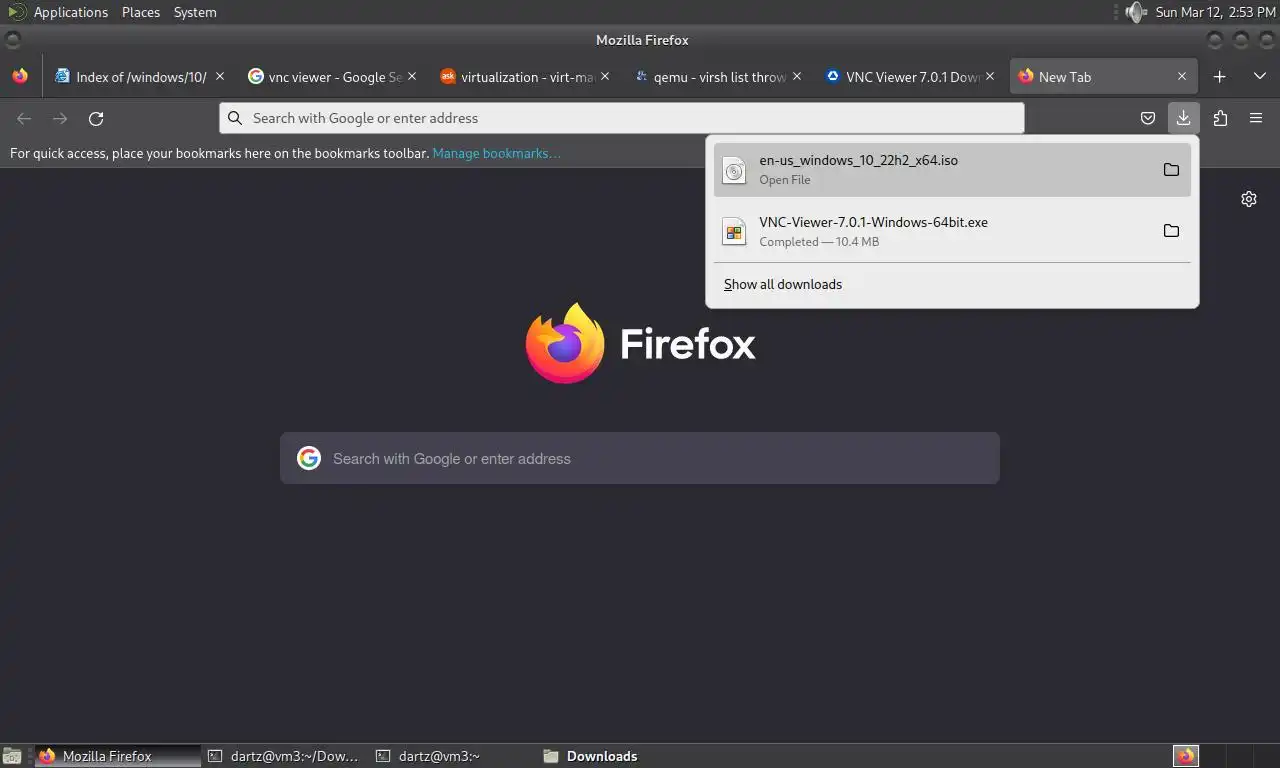Viewport: 1280px width, 768px height.
Task: Click the Firefox notification tray icon
Action: (1186, 756)
